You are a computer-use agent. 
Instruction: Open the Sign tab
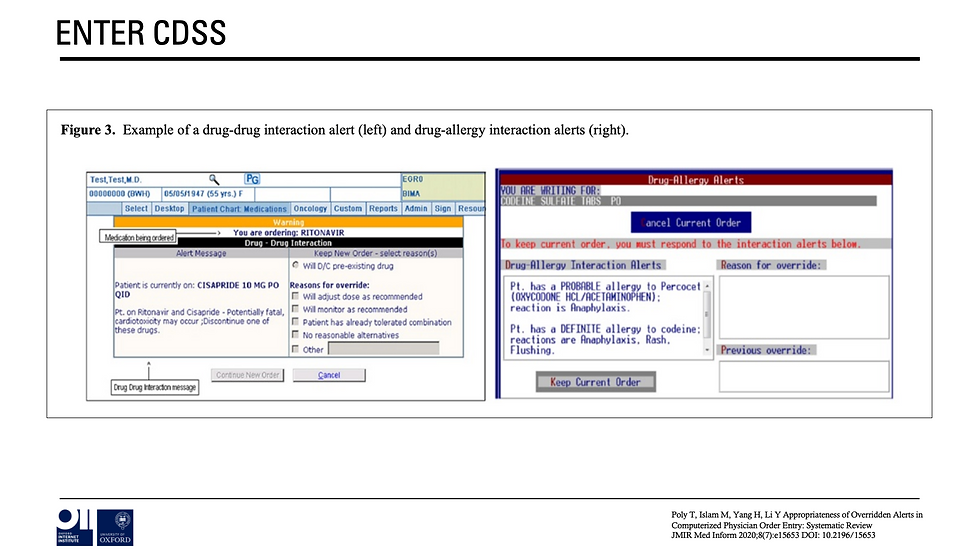(x=442, y=209)
